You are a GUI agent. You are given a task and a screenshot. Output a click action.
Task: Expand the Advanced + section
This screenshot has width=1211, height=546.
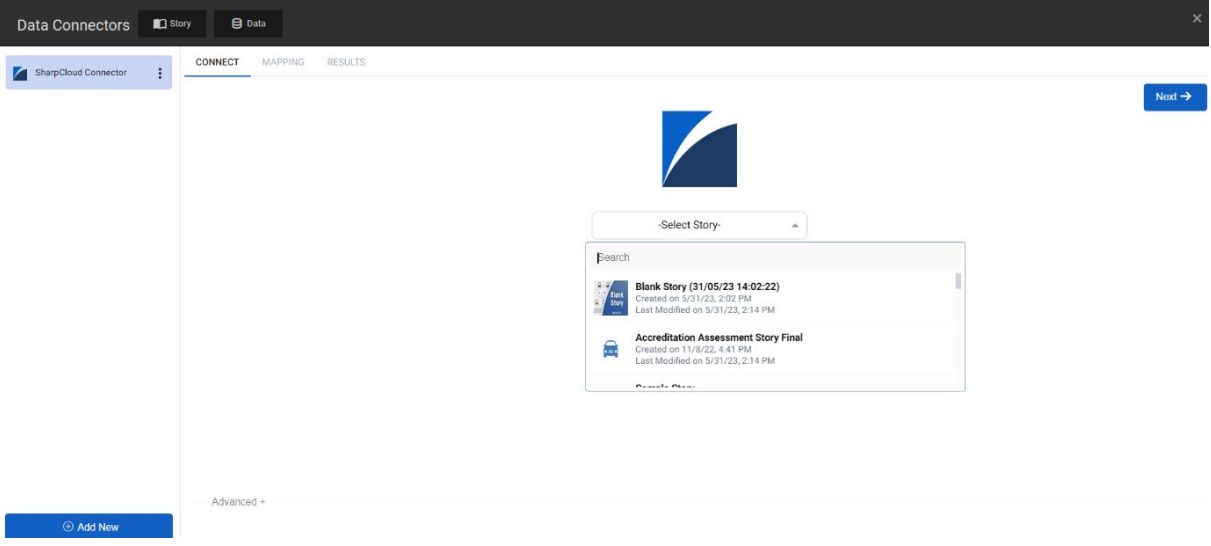[238, 502]
